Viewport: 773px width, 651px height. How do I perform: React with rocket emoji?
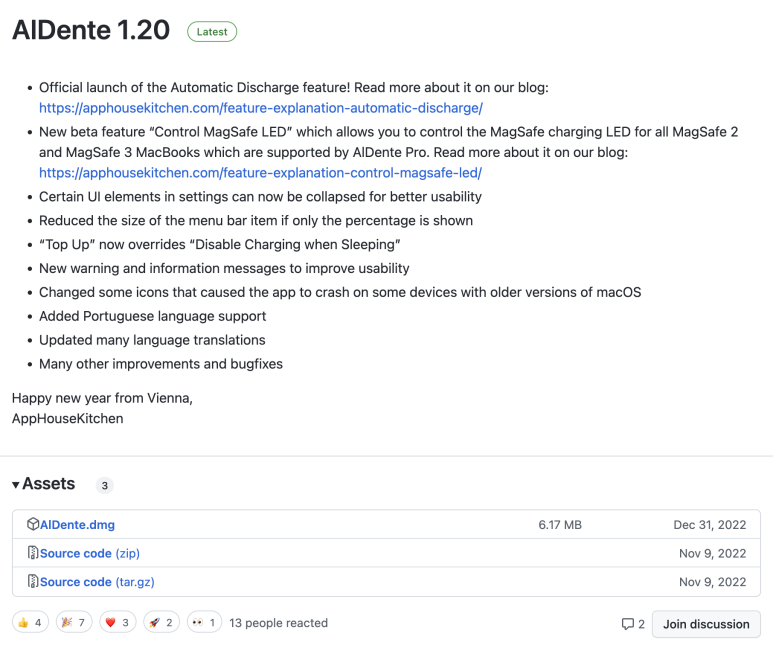(x=161, y=623)
